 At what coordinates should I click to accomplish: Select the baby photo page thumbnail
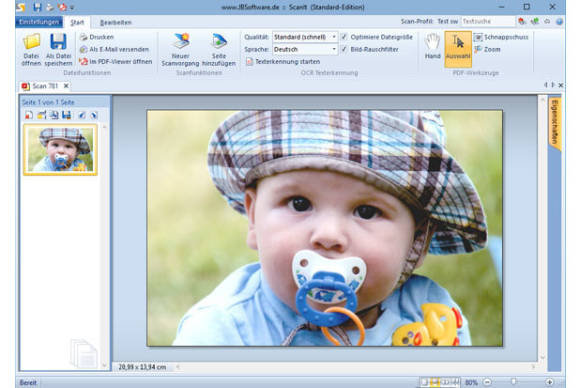click(x=60, y=149)
